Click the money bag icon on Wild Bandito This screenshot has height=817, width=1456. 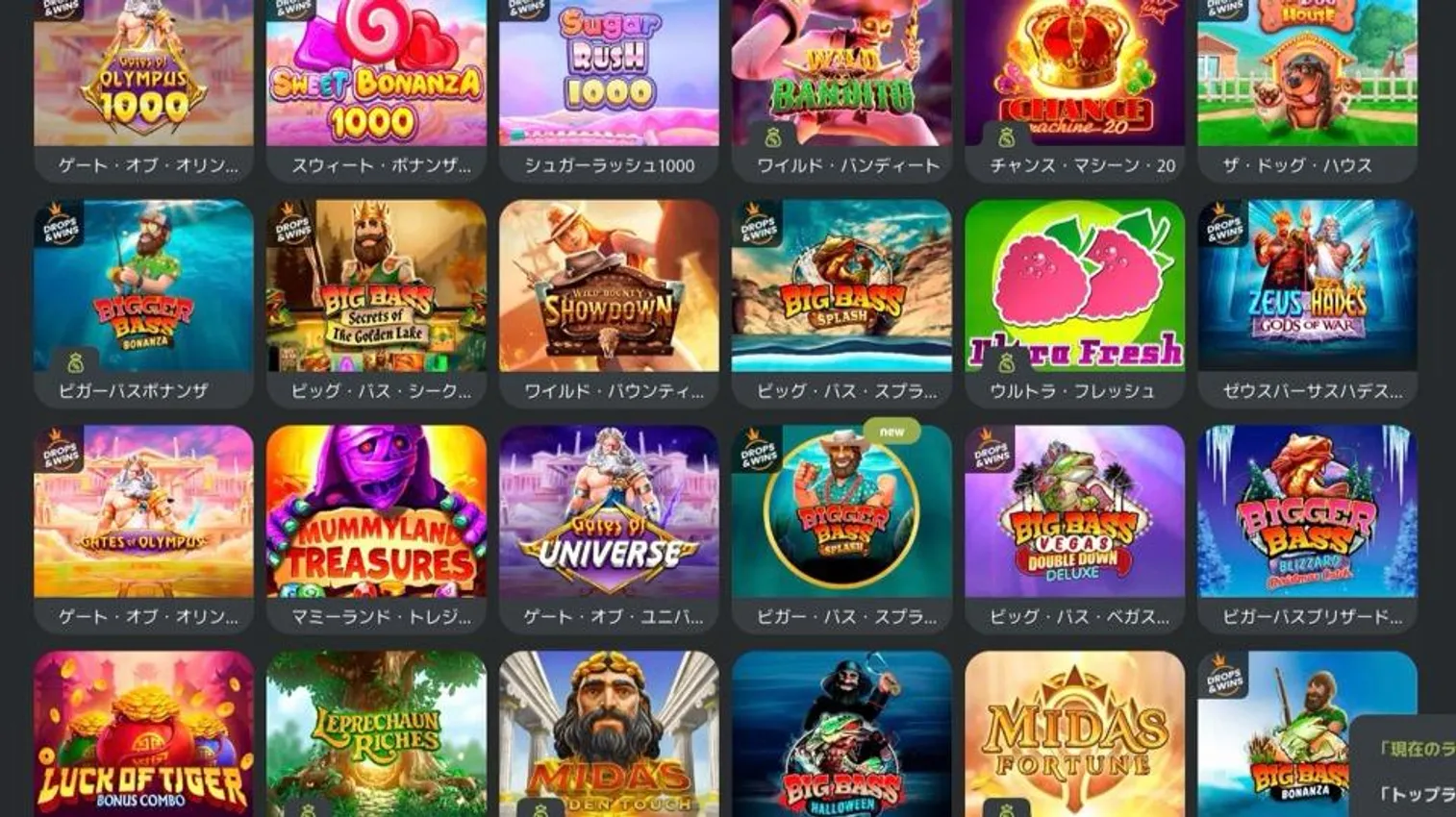click(x=773, y=137)
